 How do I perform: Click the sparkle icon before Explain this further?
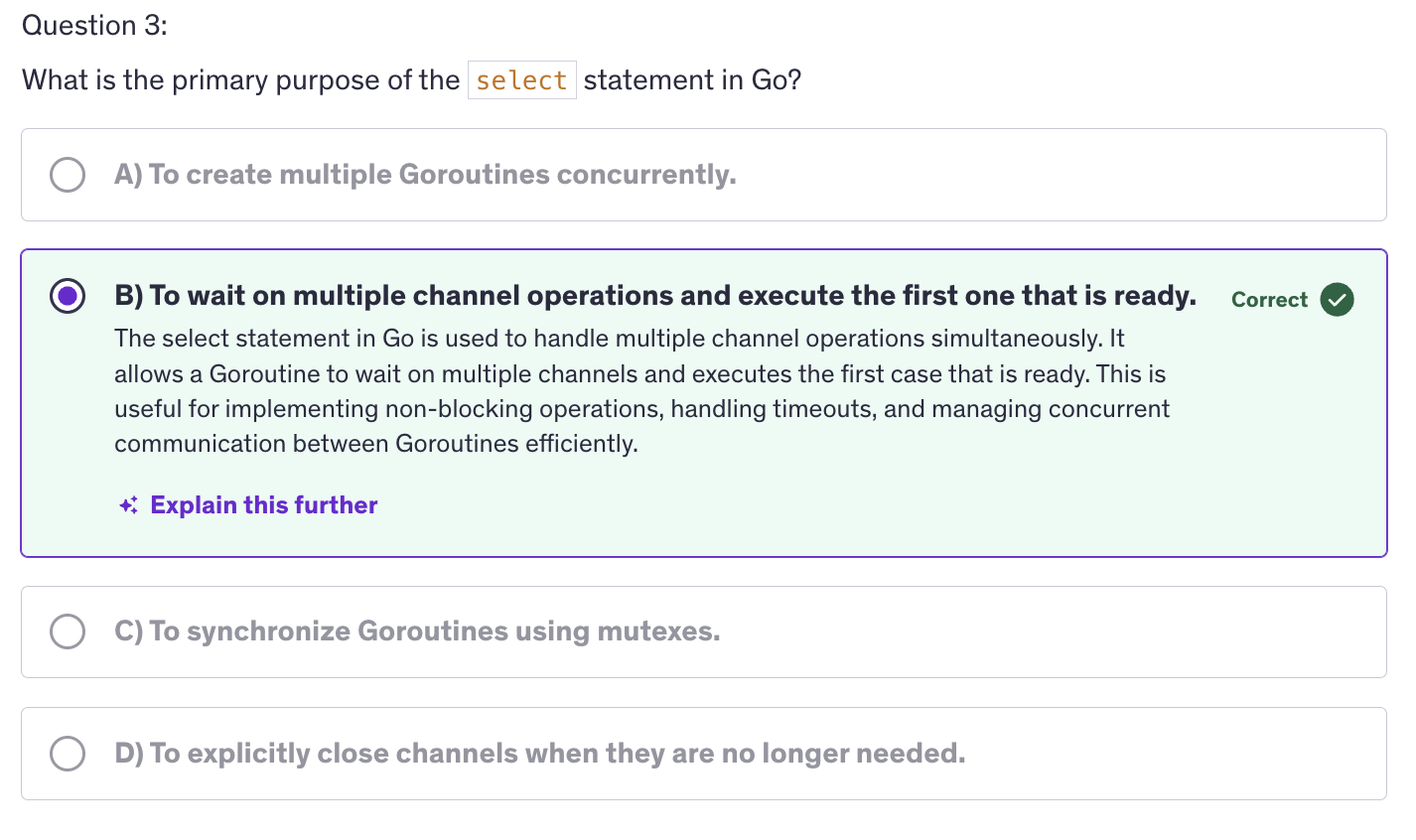tap(128, 505)
